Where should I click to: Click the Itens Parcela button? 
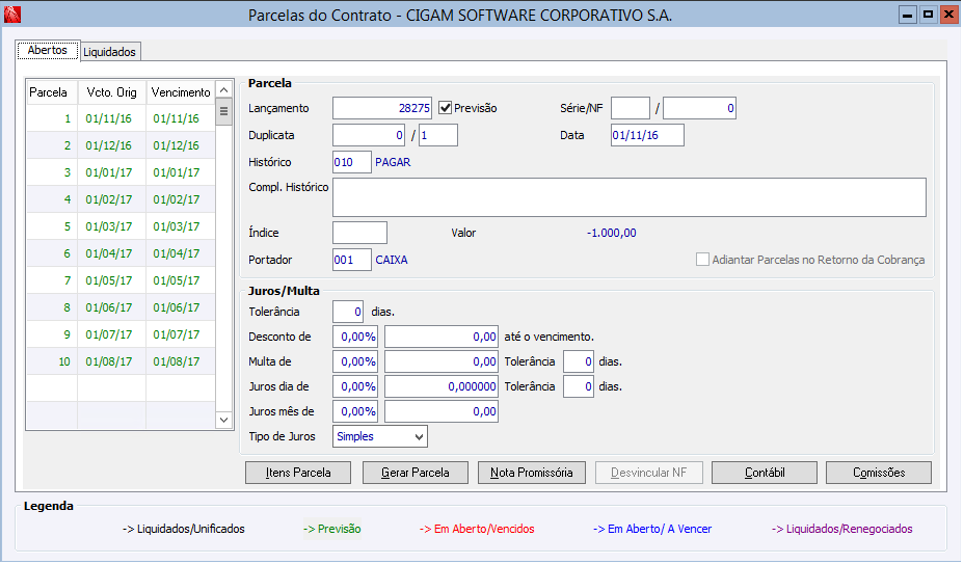click(x=298, y=473)
